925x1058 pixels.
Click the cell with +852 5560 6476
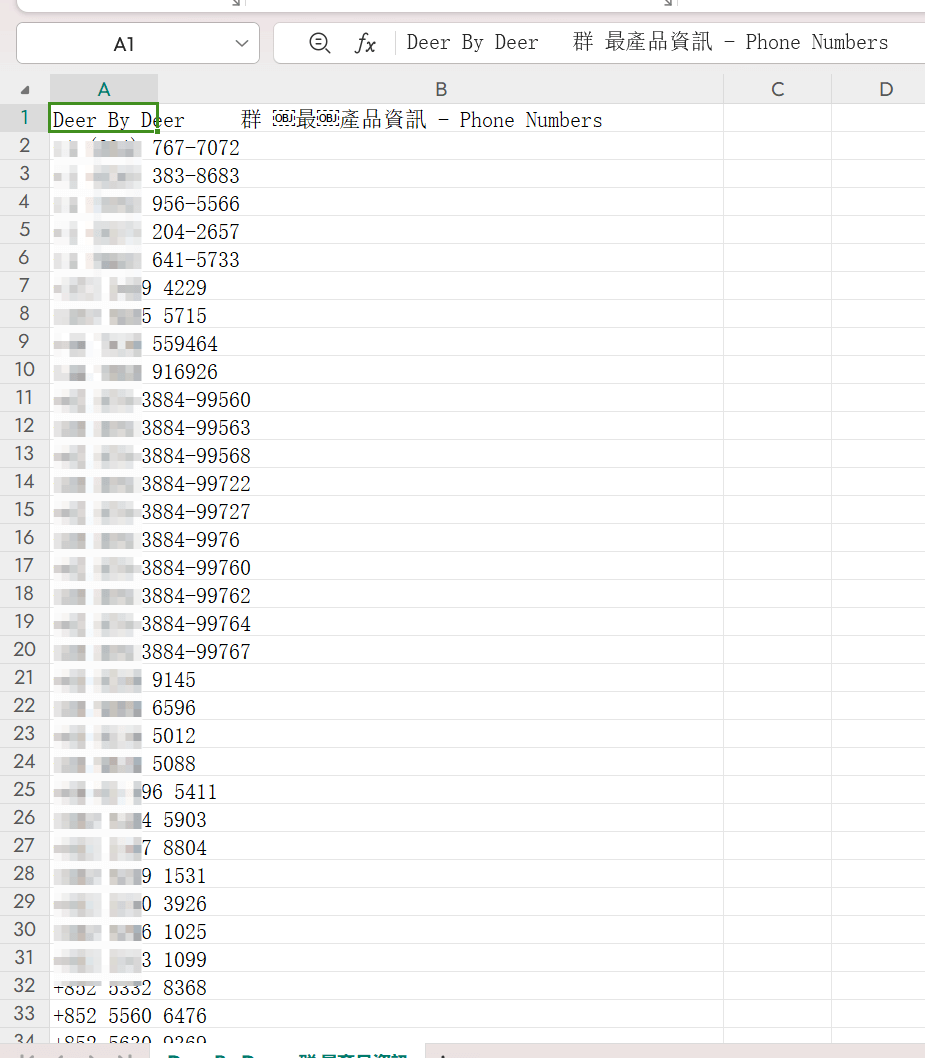pyautogui.click(x=104, y=1014)
